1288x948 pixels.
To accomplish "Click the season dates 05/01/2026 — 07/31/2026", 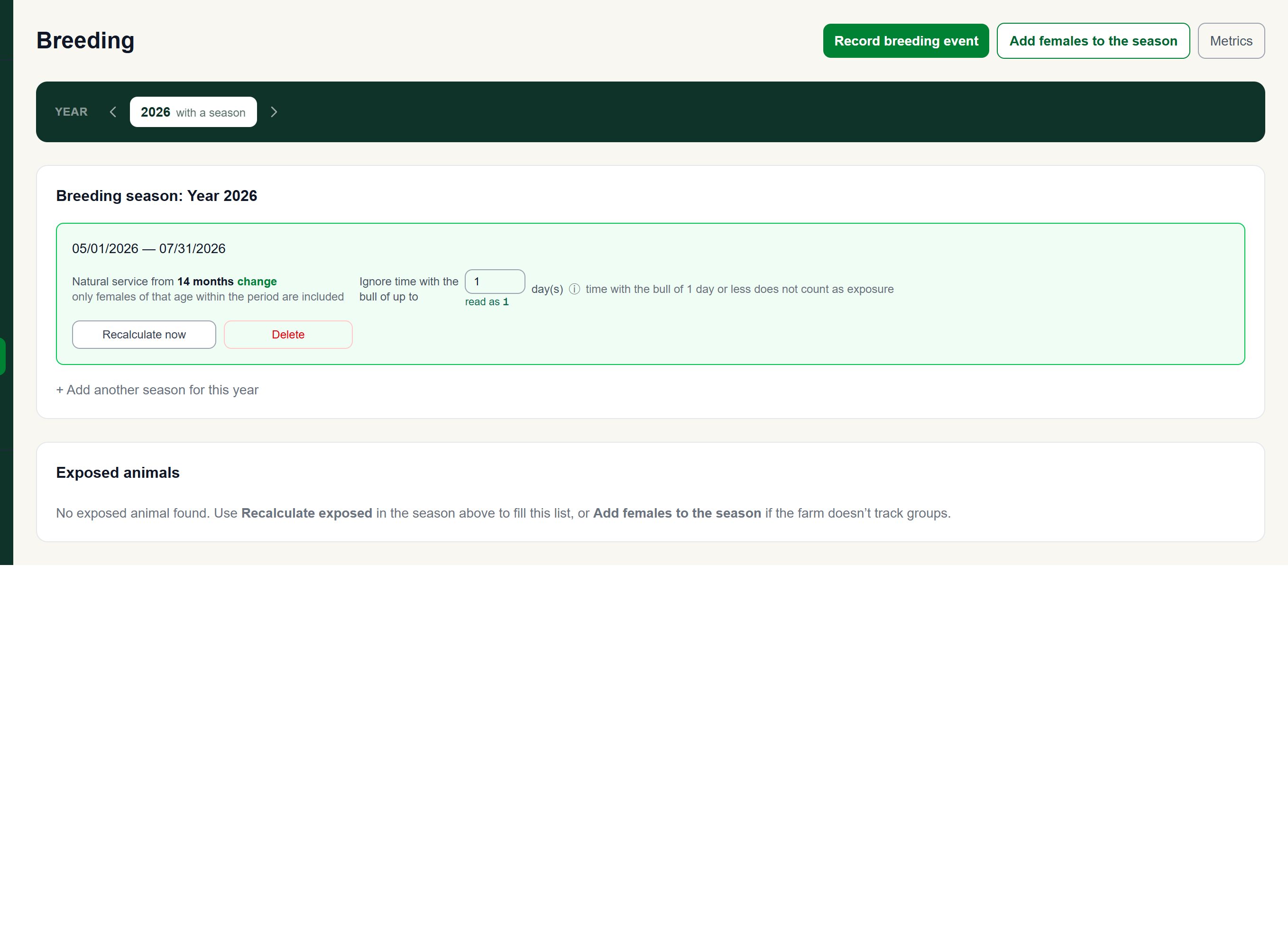I will 148,248.
